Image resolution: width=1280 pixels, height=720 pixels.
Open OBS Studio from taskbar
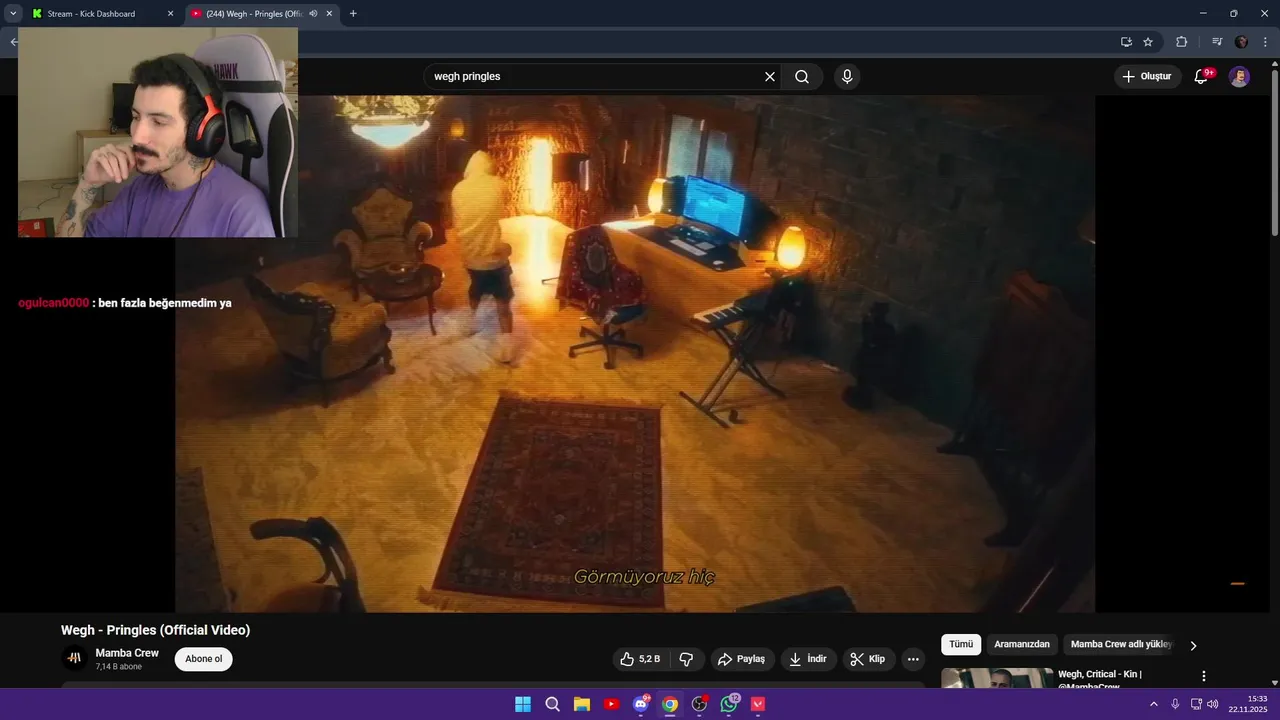tap(700, 704)
